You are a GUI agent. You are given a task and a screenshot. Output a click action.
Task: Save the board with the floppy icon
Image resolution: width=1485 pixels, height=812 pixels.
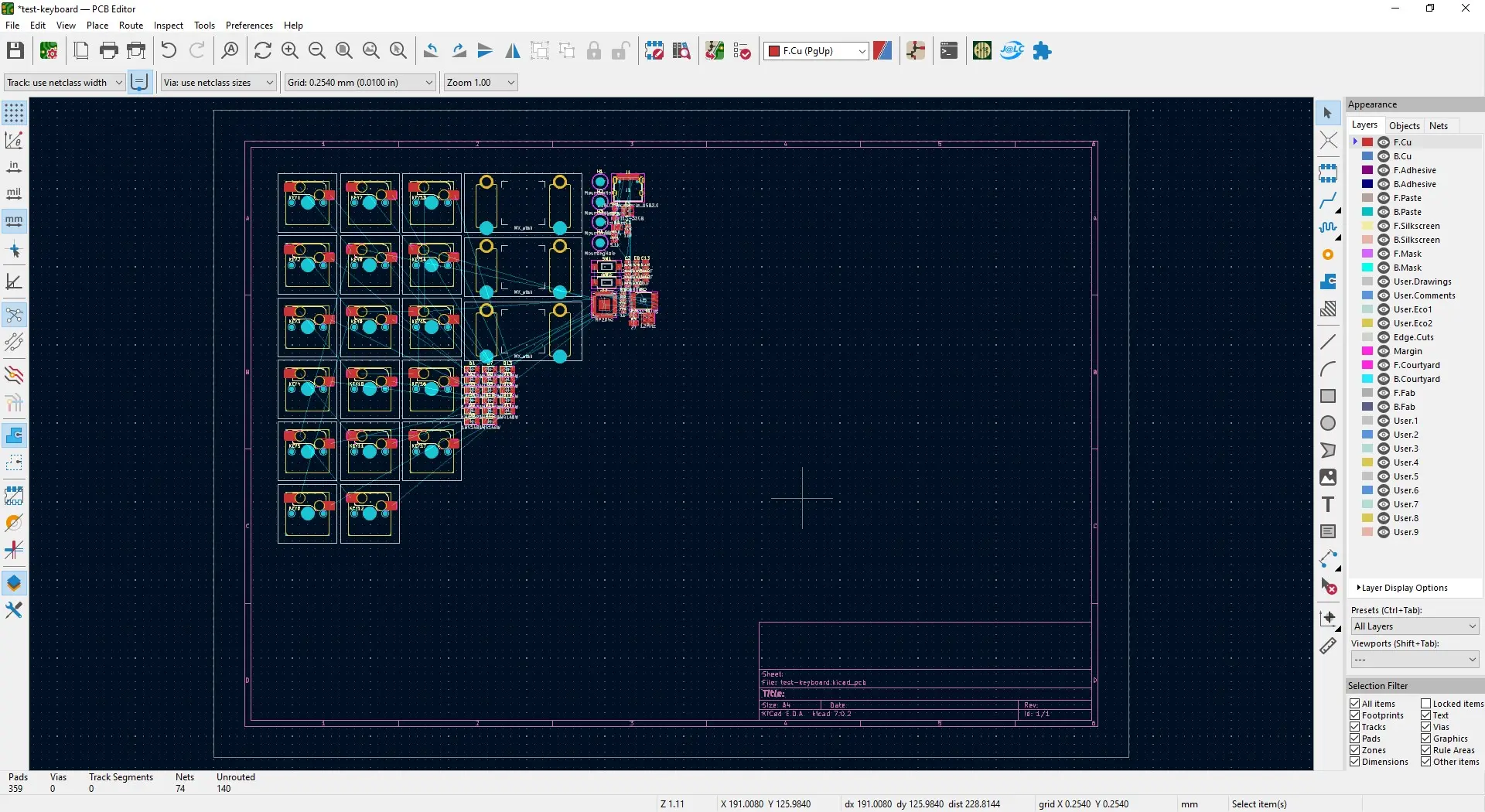click(15, 51)
